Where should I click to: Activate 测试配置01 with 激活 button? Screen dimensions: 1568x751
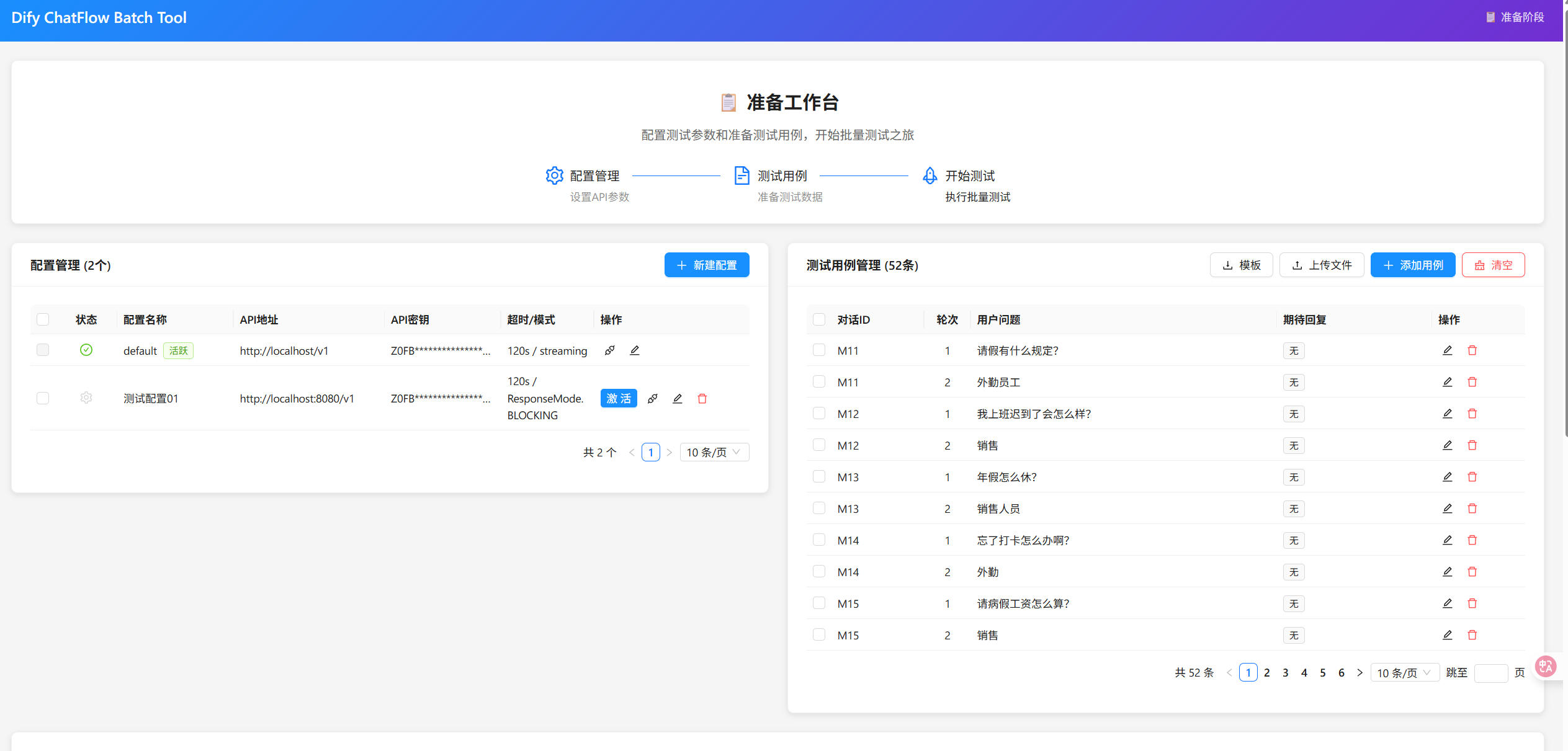[618, 399]
